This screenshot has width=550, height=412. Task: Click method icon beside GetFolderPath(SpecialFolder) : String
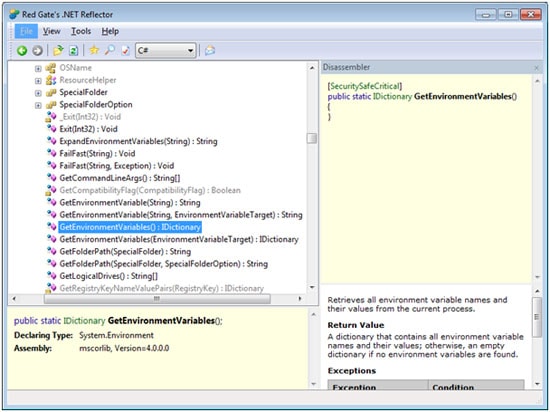(52, 251)
